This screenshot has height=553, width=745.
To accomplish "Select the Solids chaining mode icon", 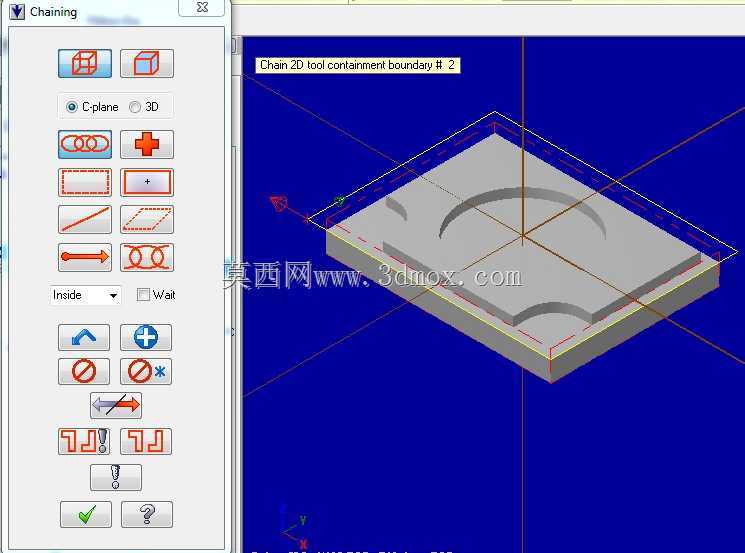I will (x=147, y=63).
